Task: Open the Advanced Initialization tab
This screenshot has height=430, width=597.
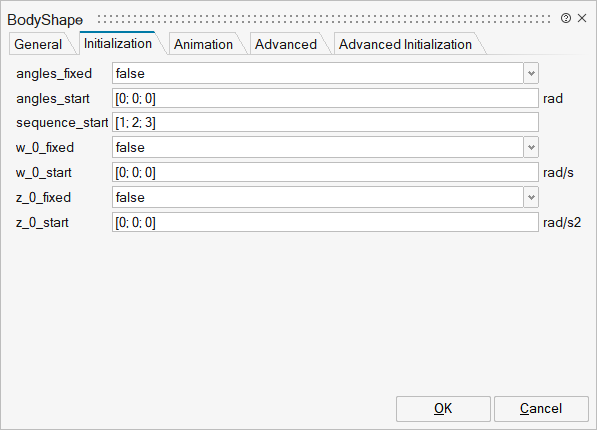Action: 405,44
